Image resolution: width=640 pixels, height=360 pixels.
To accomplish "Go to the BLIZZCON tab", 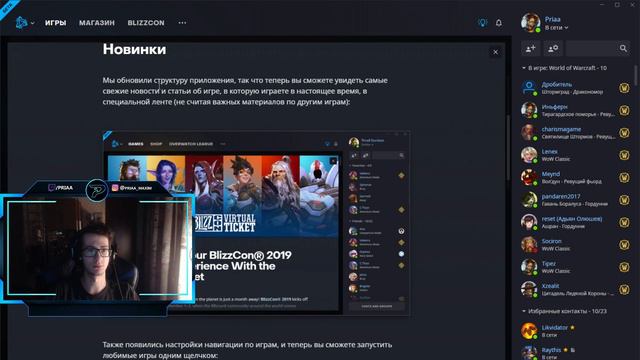I will 146,23.
